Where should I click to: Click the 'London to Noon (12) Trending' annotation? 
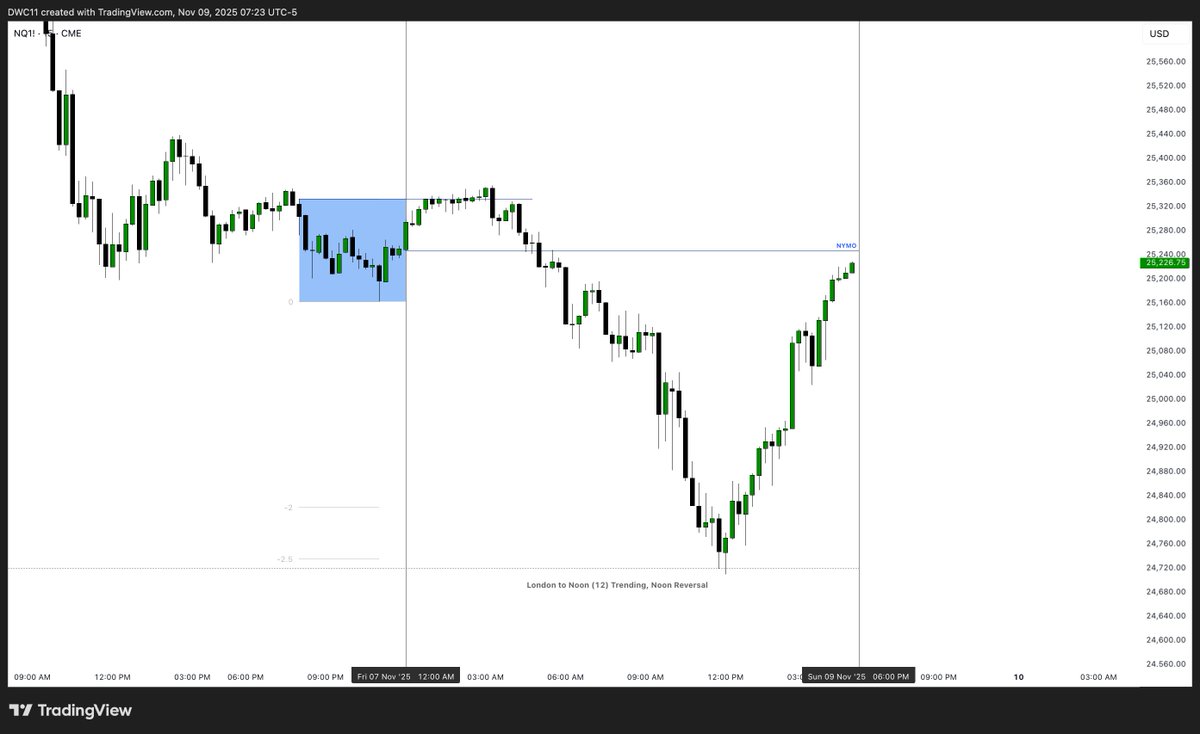tap(617, 585)
